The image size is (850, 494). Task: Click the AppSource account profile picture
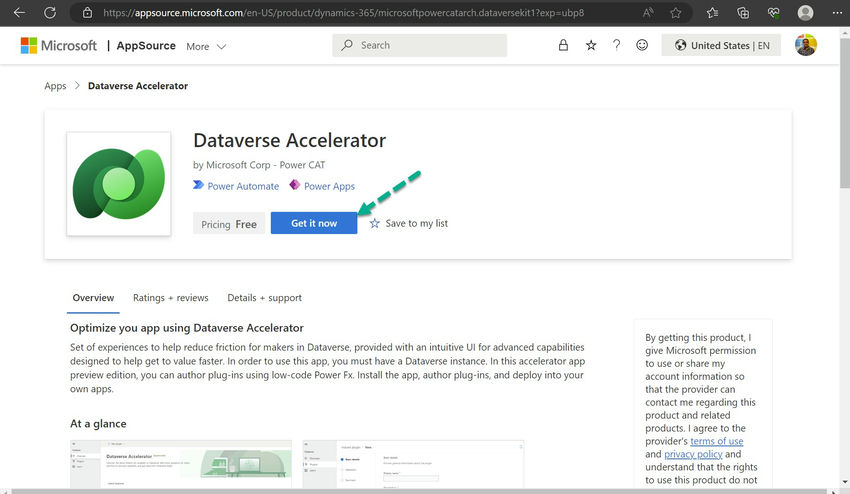coord(806,45)
